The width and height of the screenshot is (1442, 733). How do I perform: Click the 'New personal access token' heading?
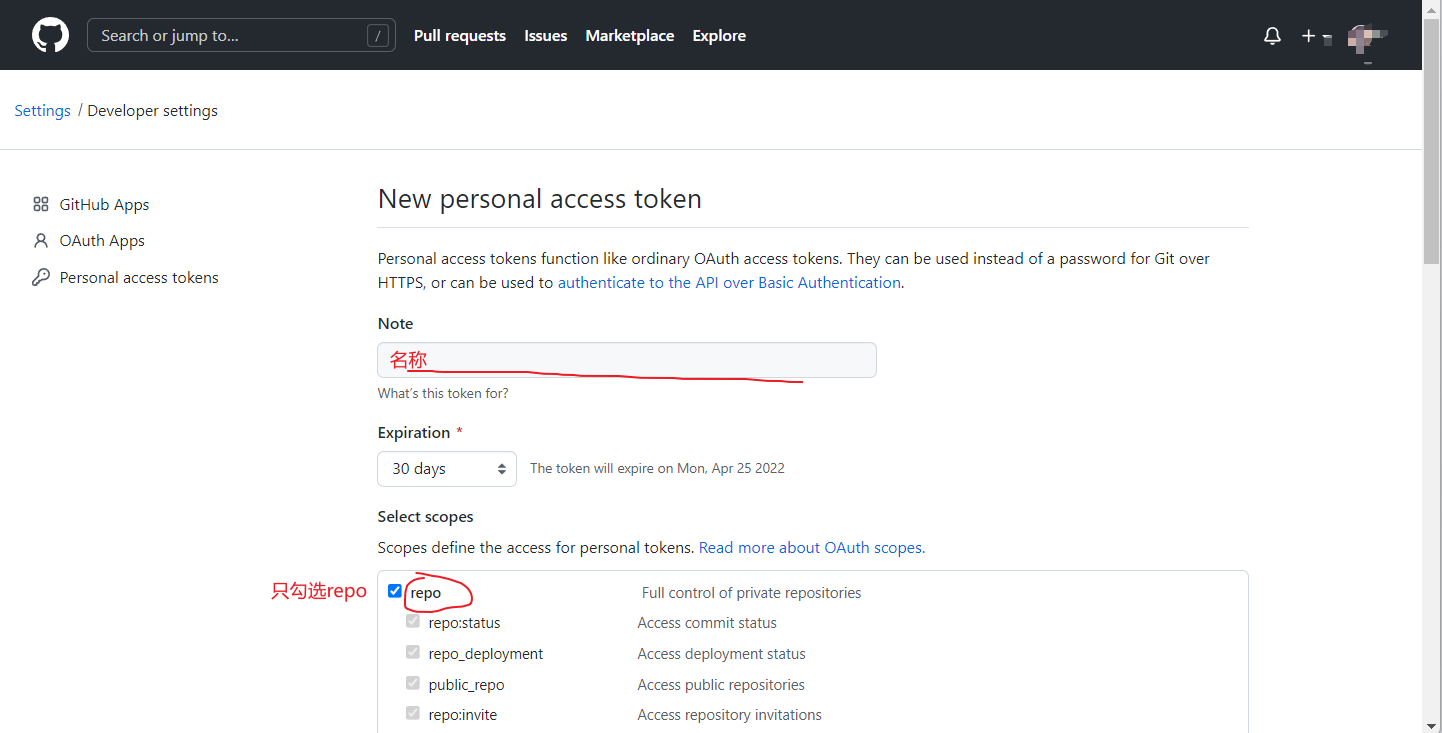click(540, 199)
